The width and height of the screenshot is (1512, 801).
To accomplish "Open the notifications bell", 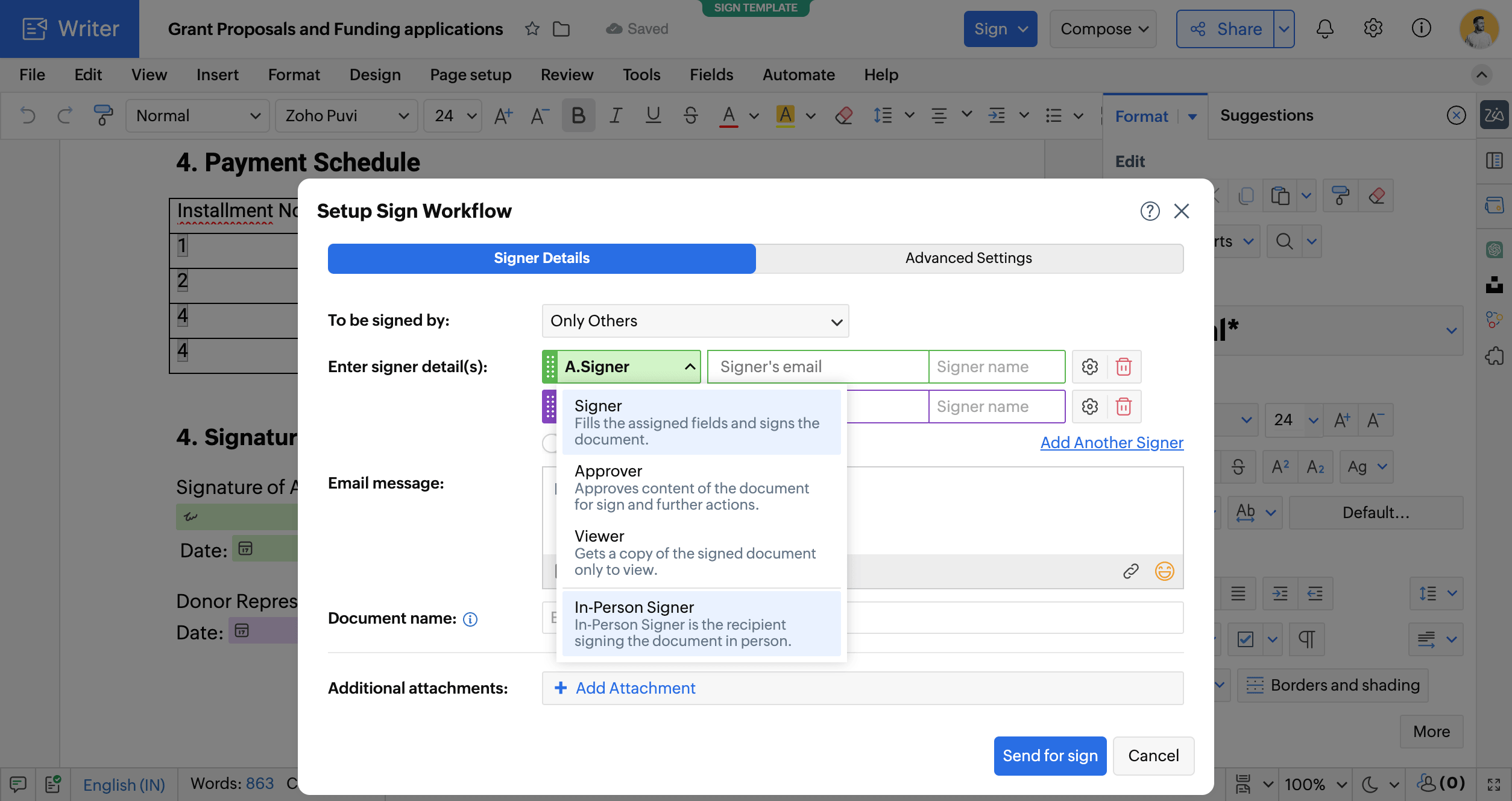I will point(1325,29).
